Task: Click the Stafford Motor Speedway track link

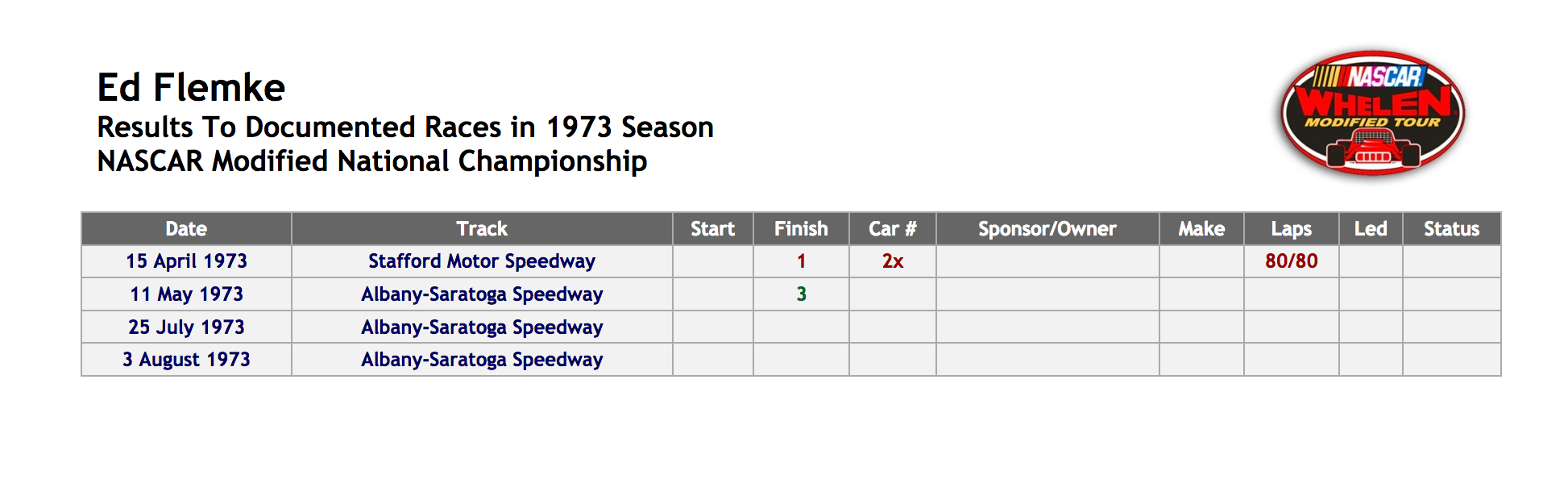Action: [482, 261]
